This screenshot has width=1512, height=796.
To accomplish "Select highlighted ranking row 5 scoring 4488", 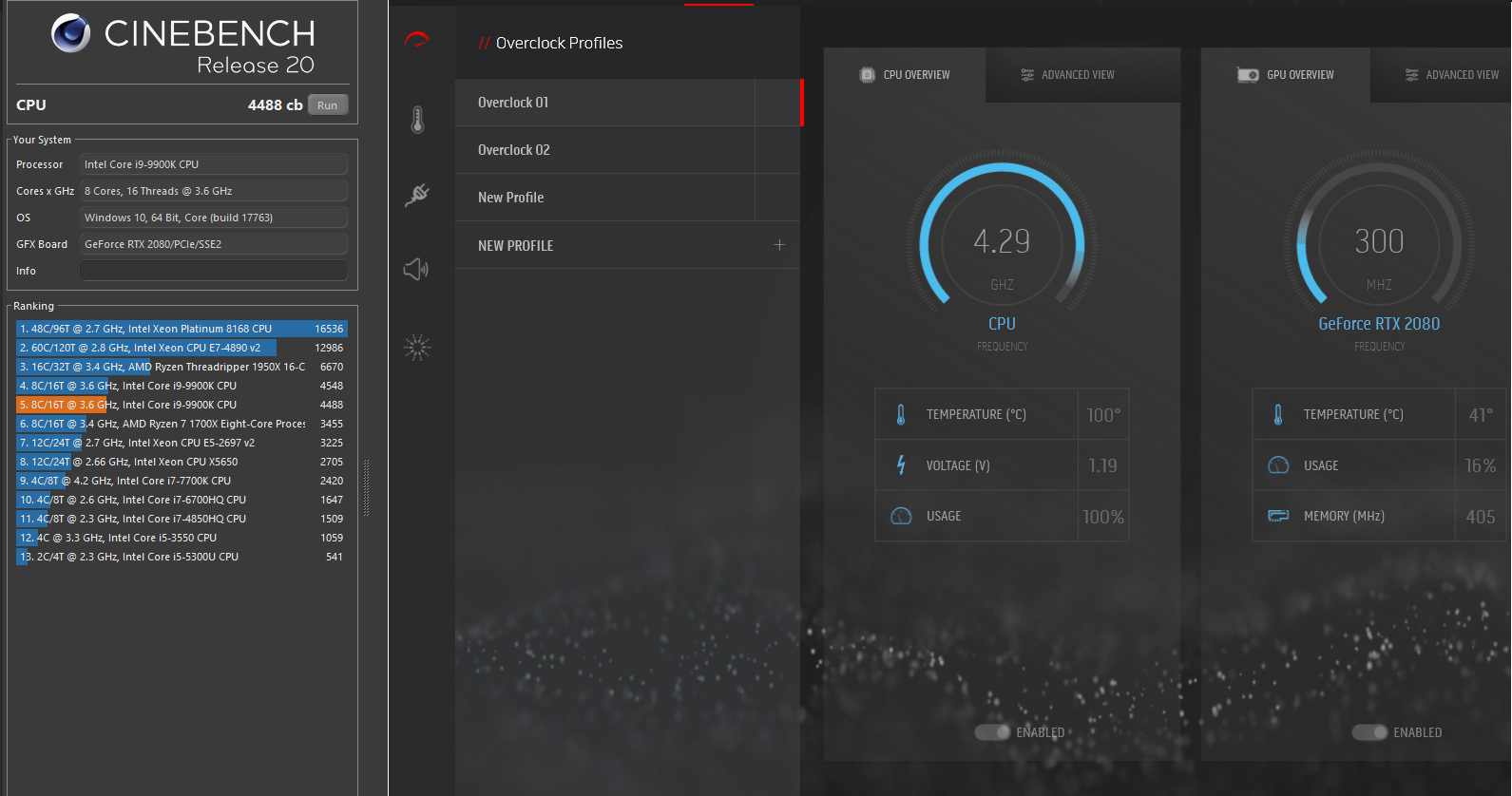I will [x=182, y=405].
